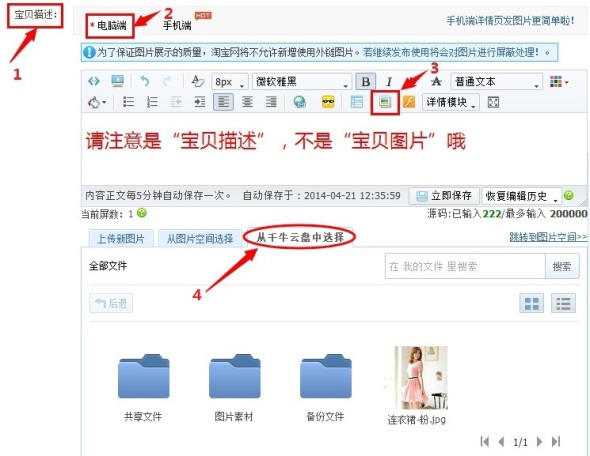Image resolution: width=590 pixels, height=456 pixels.
Task: Toggle bold formatting button
Action: [365, 82]
